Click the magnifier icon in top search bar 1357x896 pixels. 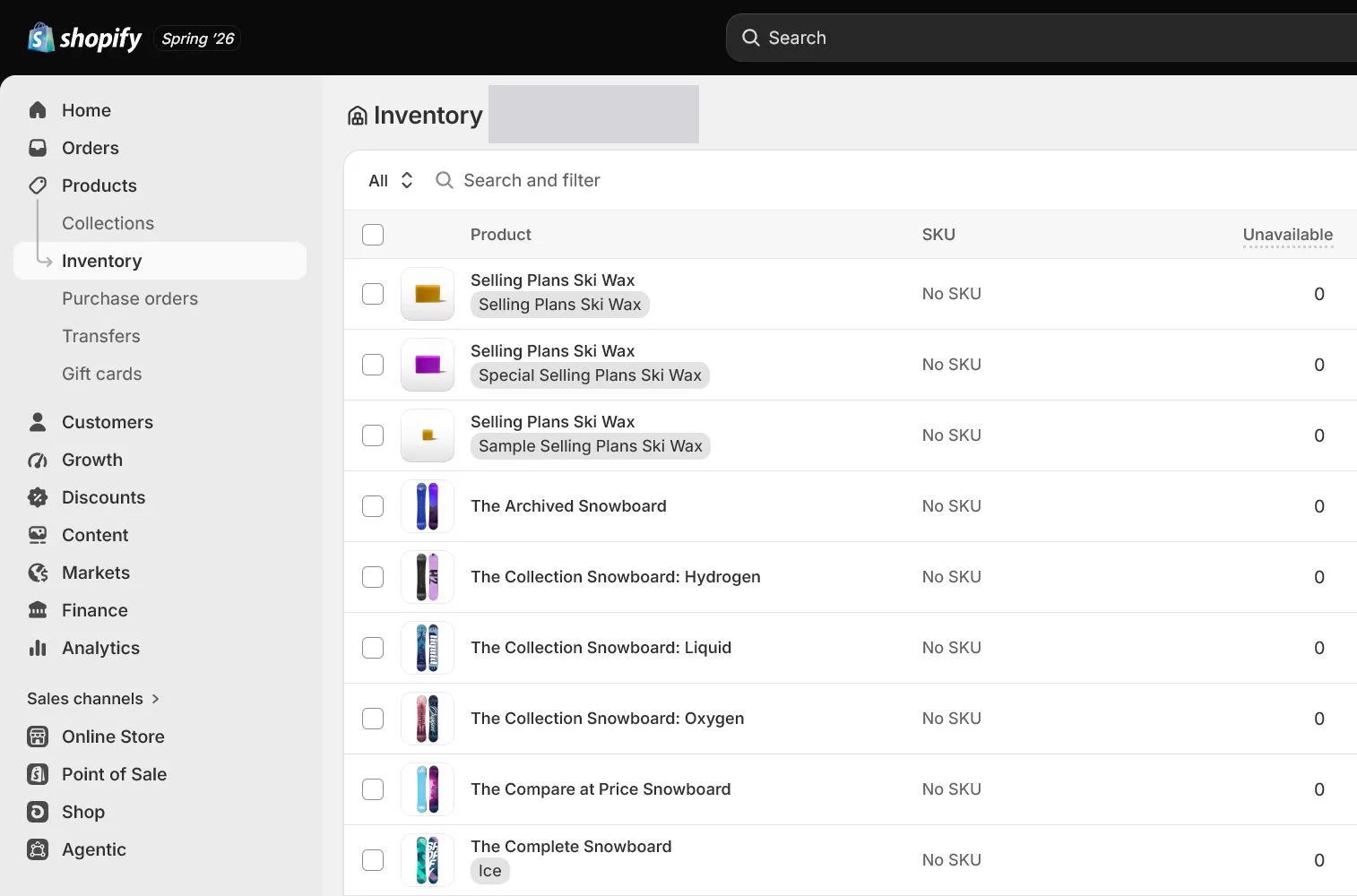[x=751, y=38]
